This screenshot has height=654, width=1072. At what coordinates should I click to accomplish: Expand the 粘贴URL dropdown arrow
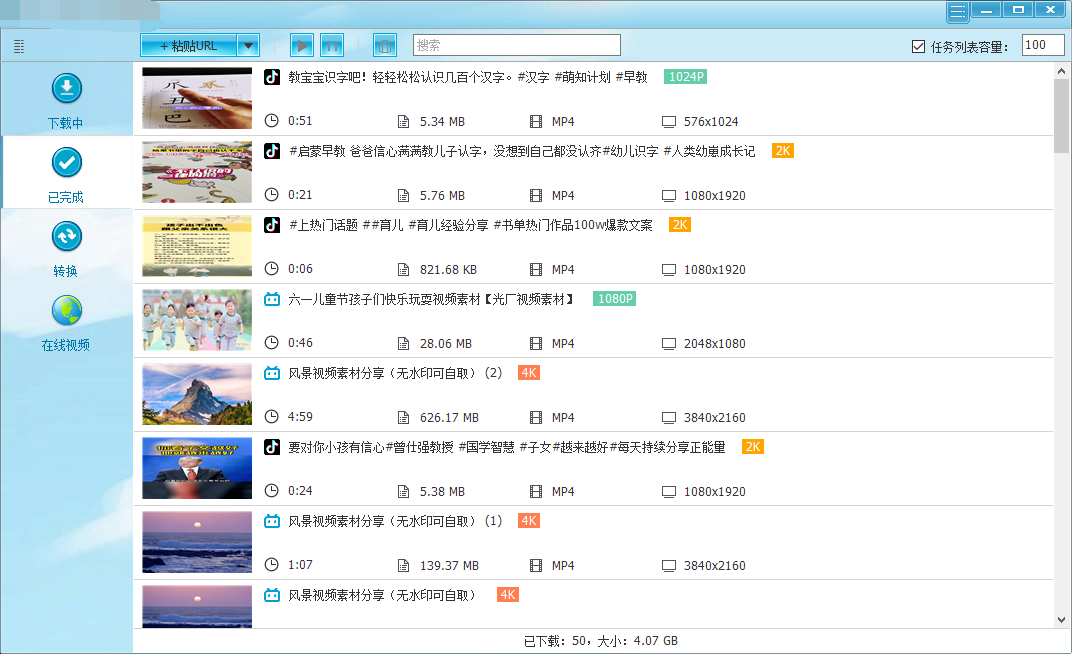click(249, 45)
